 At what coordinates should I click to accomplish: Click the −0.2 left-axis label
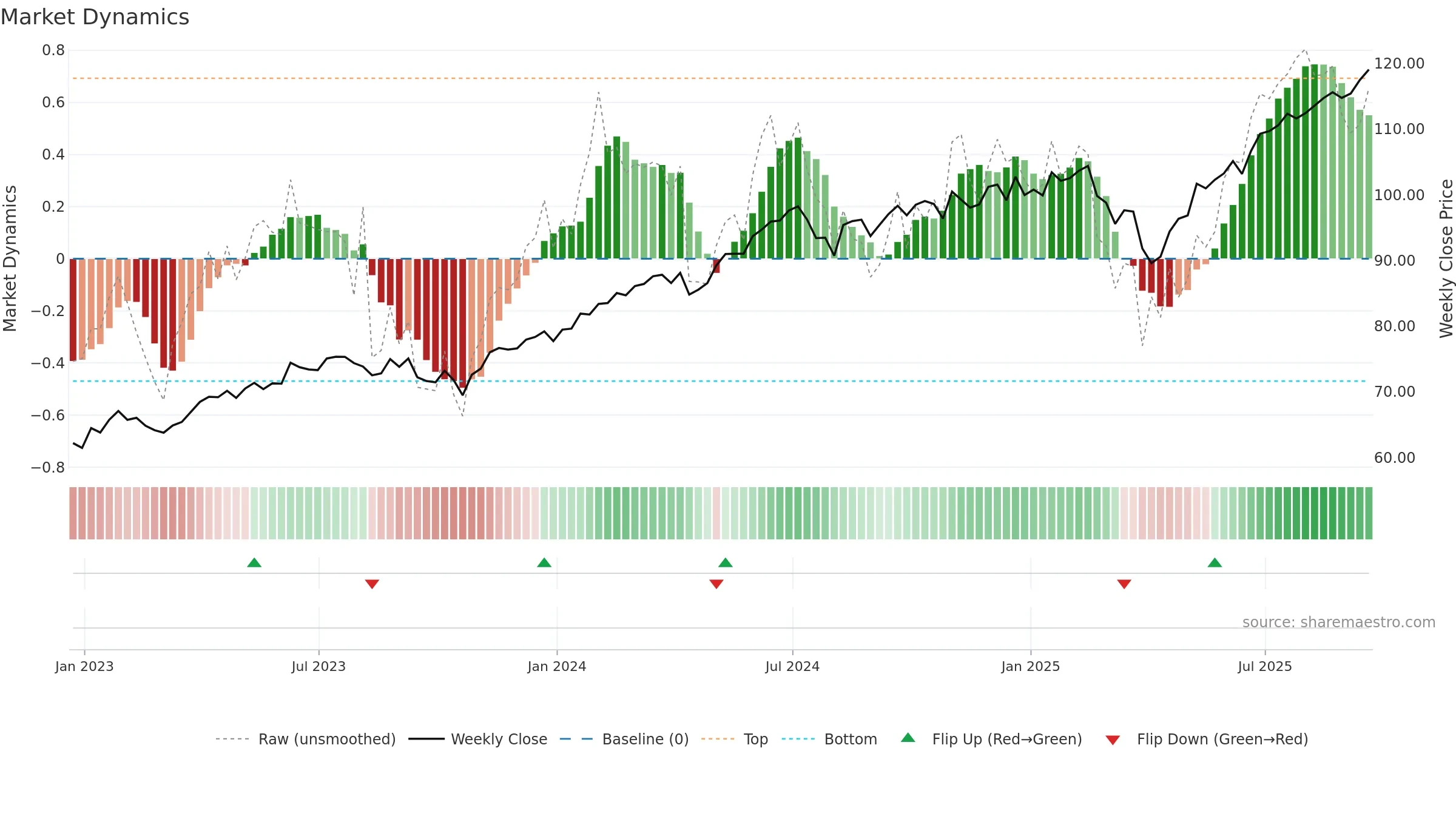coord(48,311)
